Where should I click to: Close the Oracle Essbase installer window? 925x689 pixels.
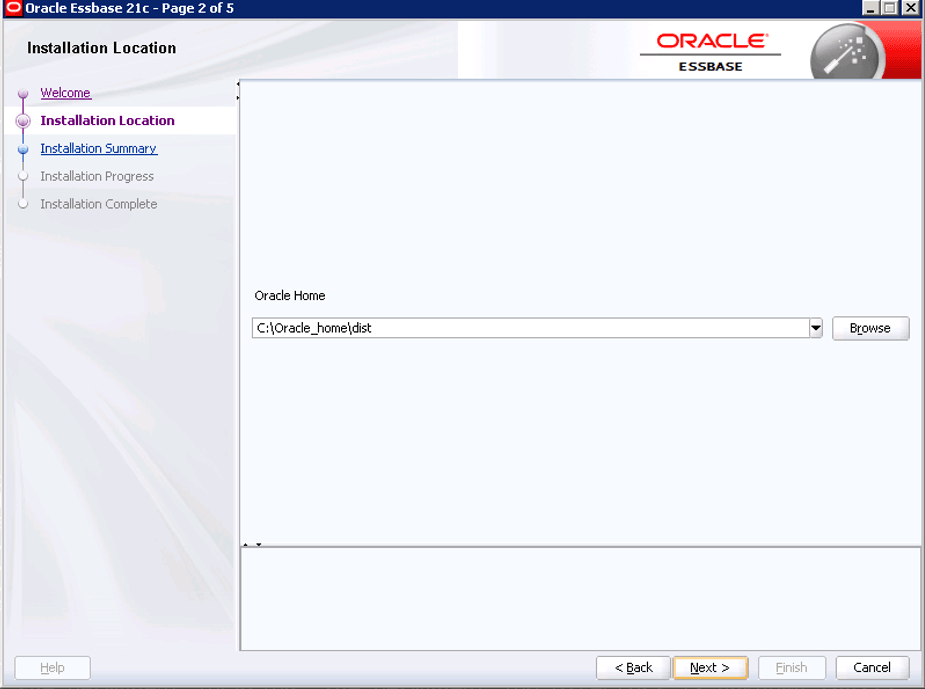[x=910, y=8]
